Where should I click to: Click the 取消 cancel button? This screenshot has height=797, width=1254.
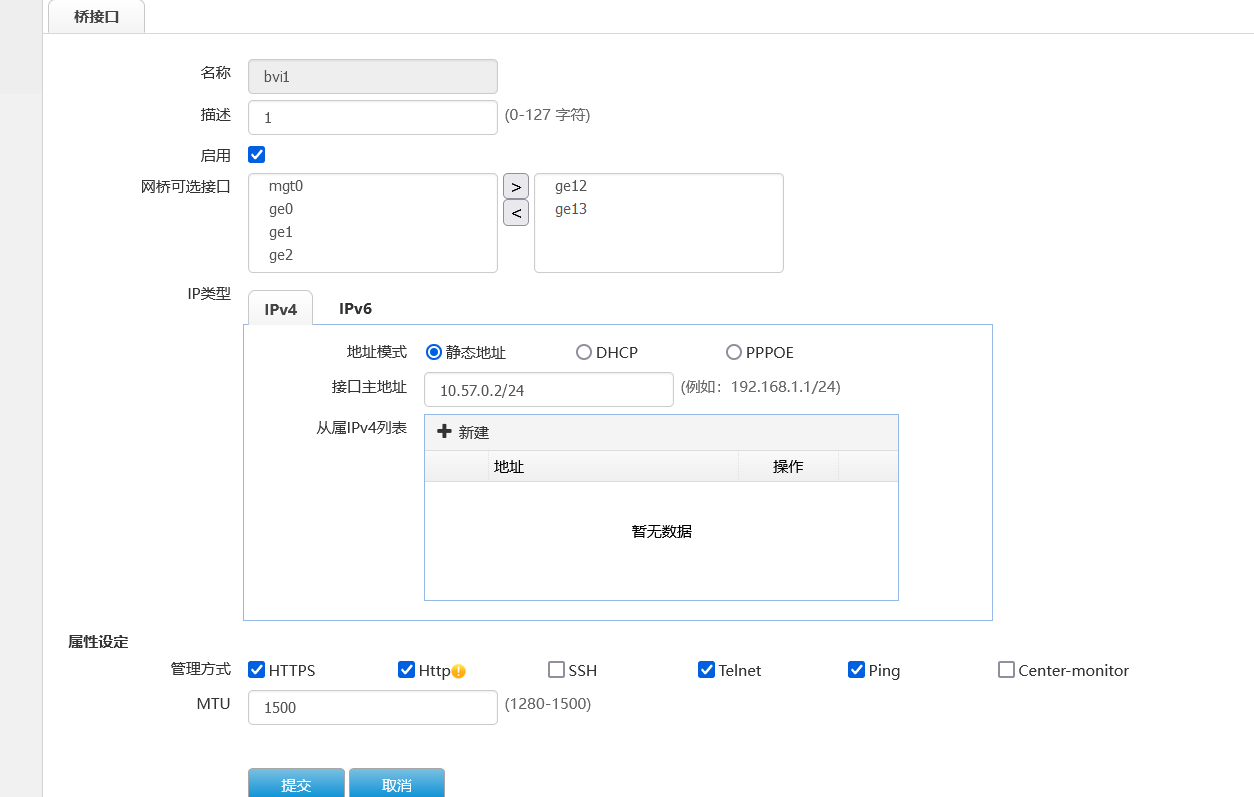(x=397, y=784)
